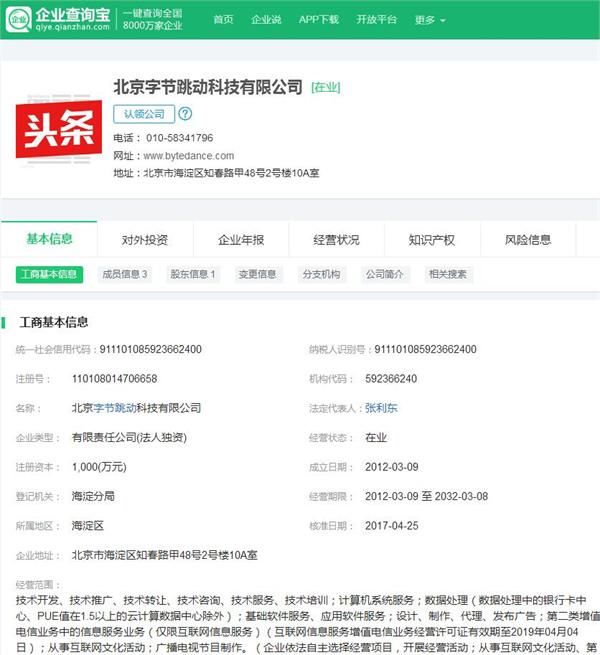Click the slogan 一键查询全国8000万家企业
The image size is (600, 655).
point(153,20)
